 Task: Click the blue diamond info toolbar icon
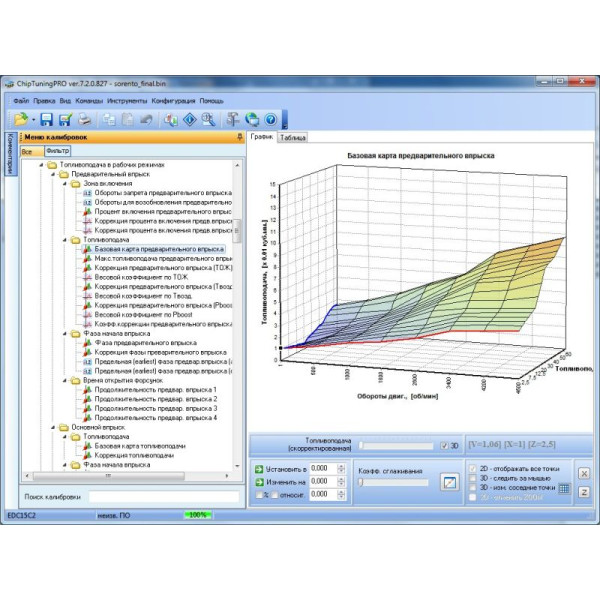[189, 119]
